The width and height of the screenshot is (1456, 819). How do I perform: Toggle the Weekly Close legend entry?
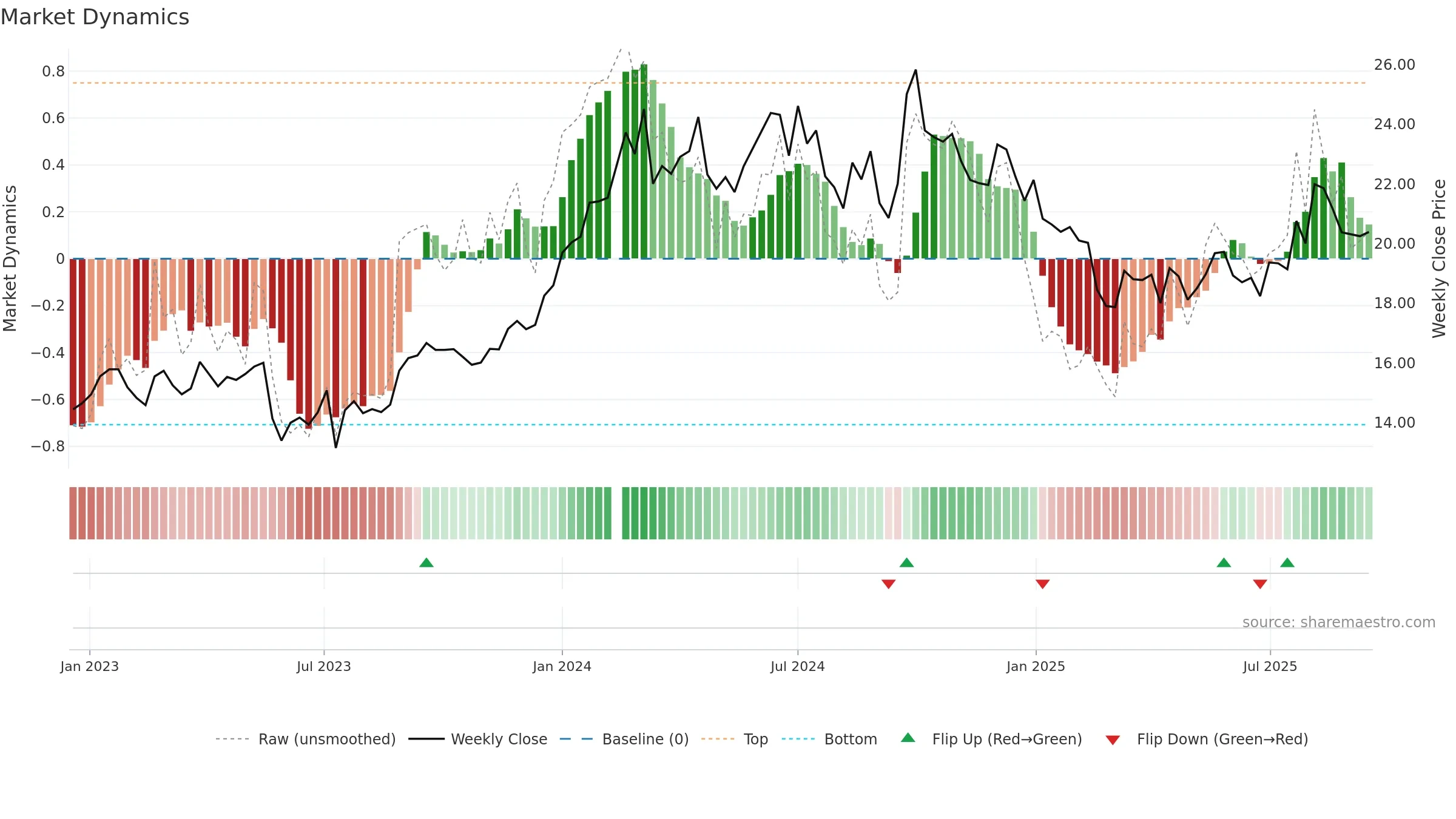click(x=478, y=739)
